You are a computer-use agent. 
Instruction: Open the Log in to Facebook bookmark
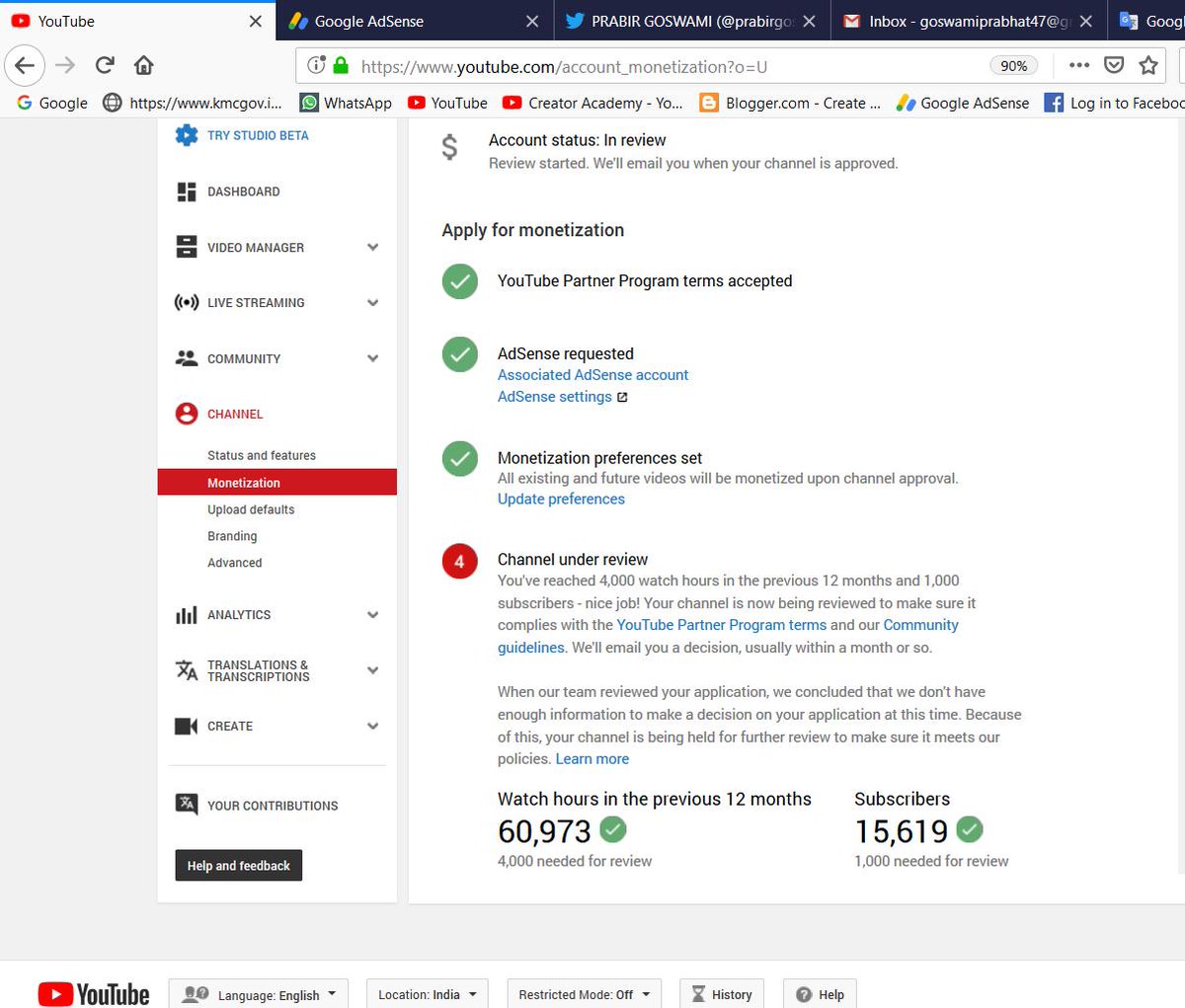[1115, 103]
